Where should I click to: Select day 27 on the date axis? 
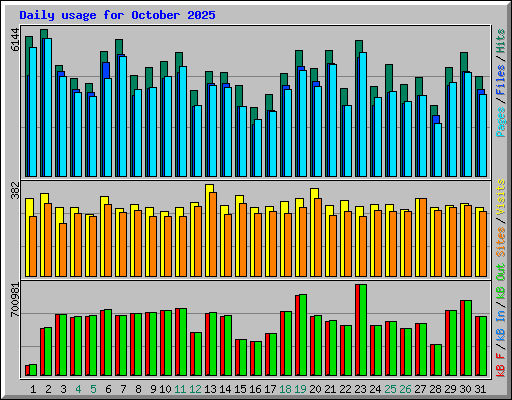(420, 389)
